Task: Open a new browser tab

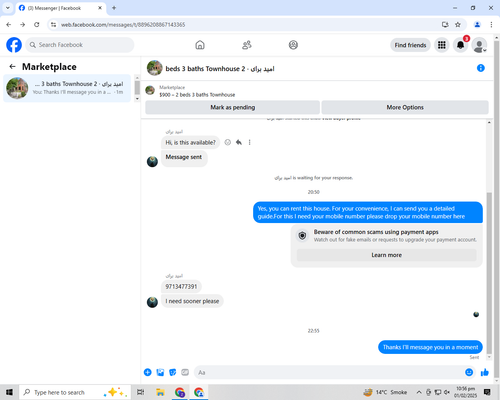Action: 114,8
